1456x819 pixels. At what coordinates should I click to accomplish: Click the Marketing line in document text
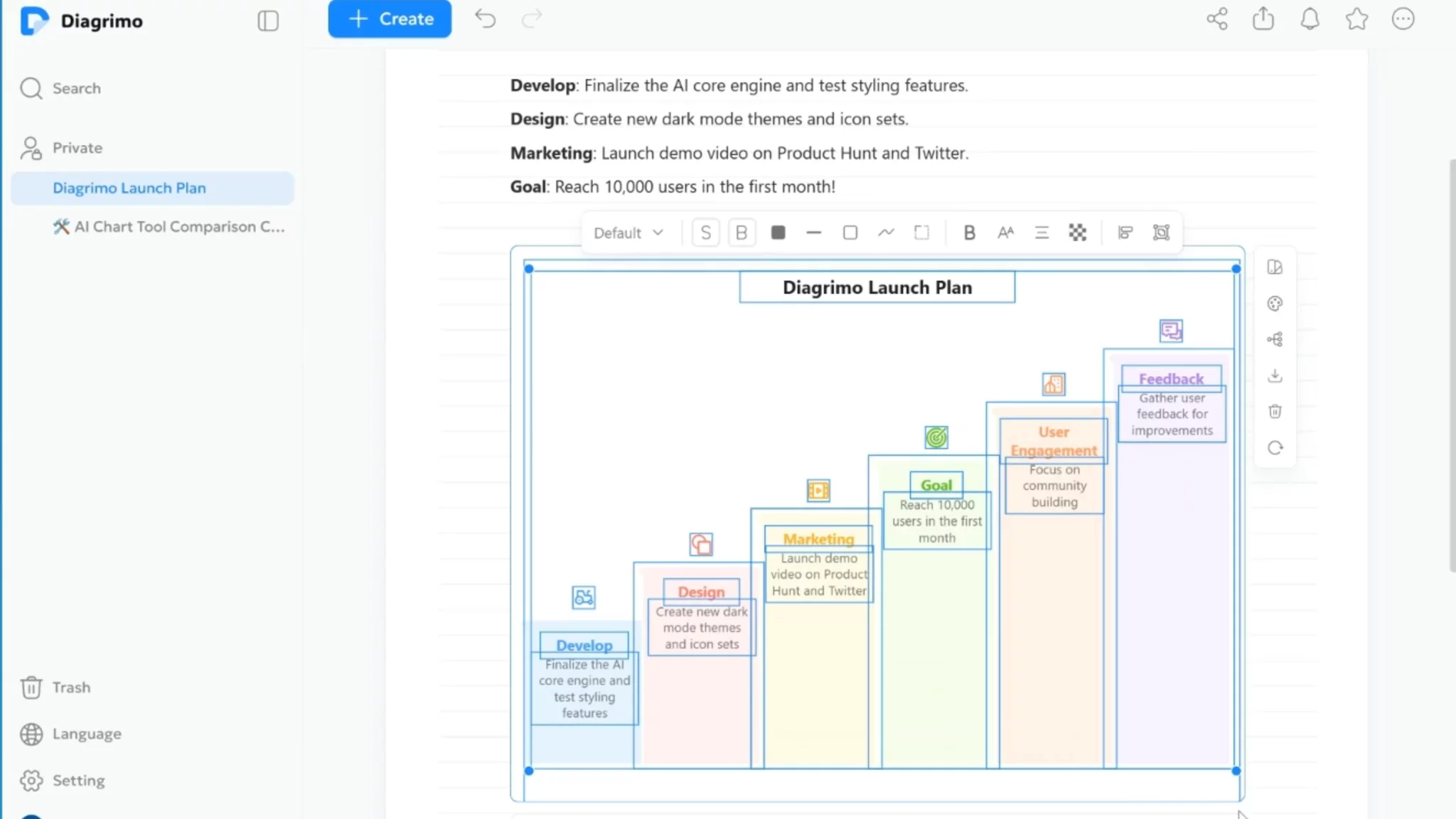(739, 153)
